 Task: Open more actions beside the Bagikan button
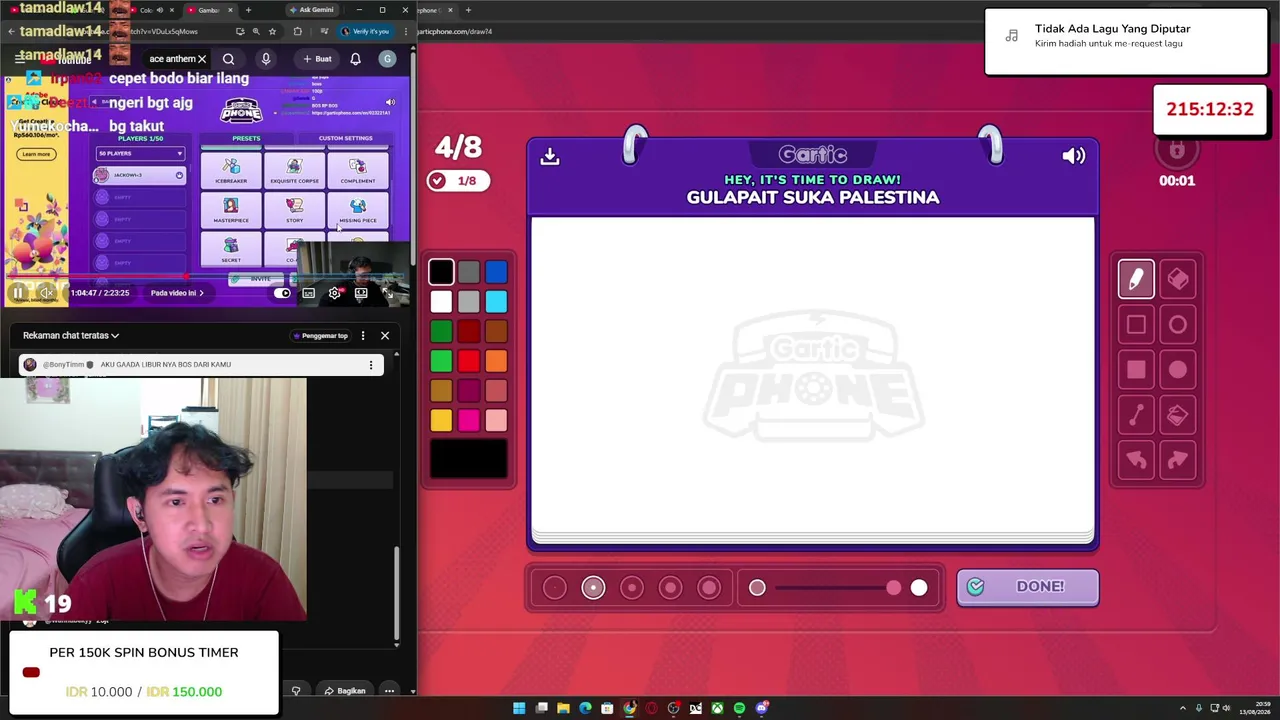tap(389, 691)
